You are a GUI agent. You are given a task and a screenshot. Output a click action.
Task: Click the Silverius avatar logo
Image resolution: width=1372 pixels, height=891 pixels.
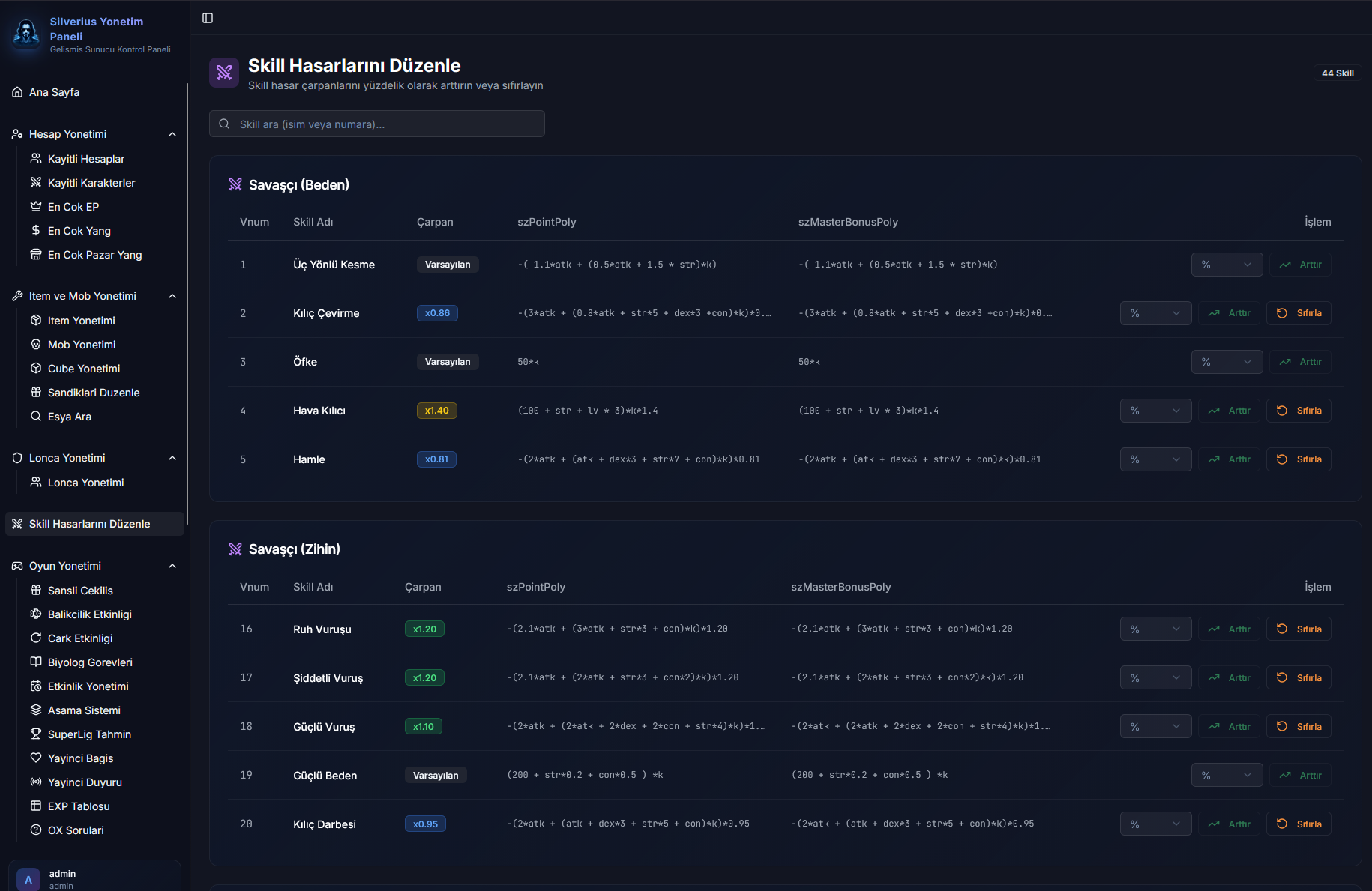click(27, 34)
